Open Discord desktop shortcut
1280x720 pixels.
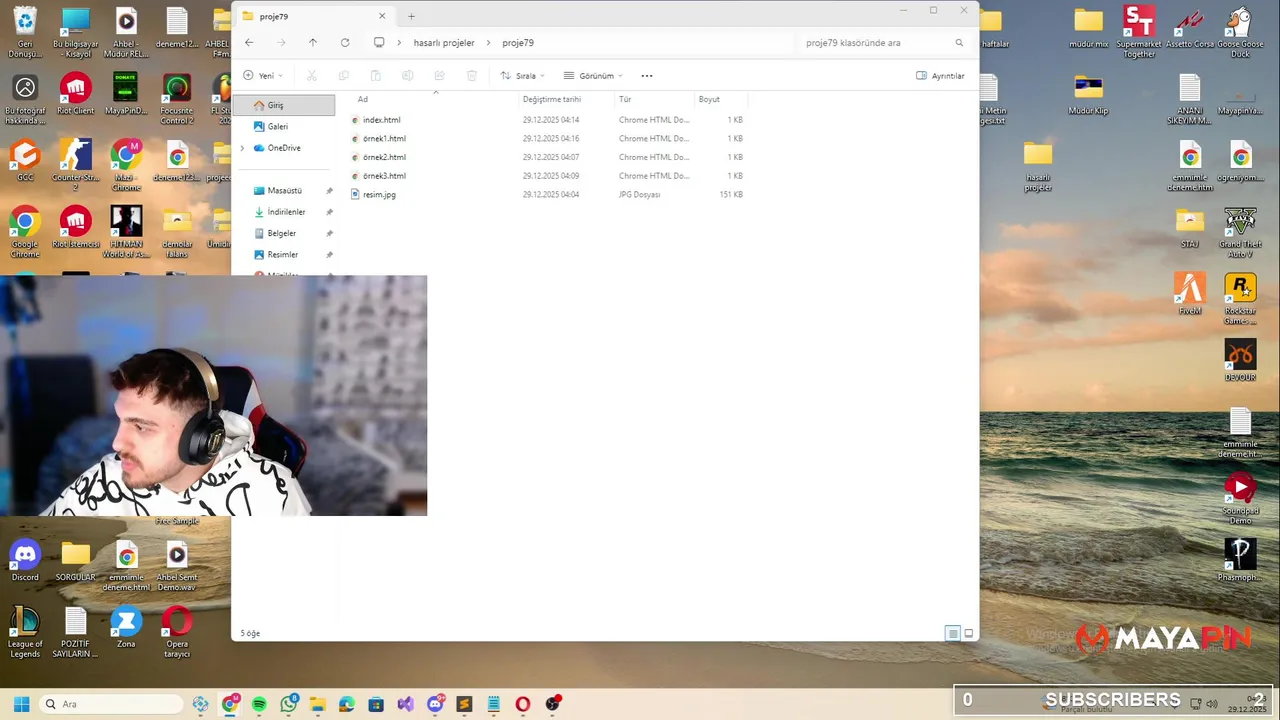[25, 561]
